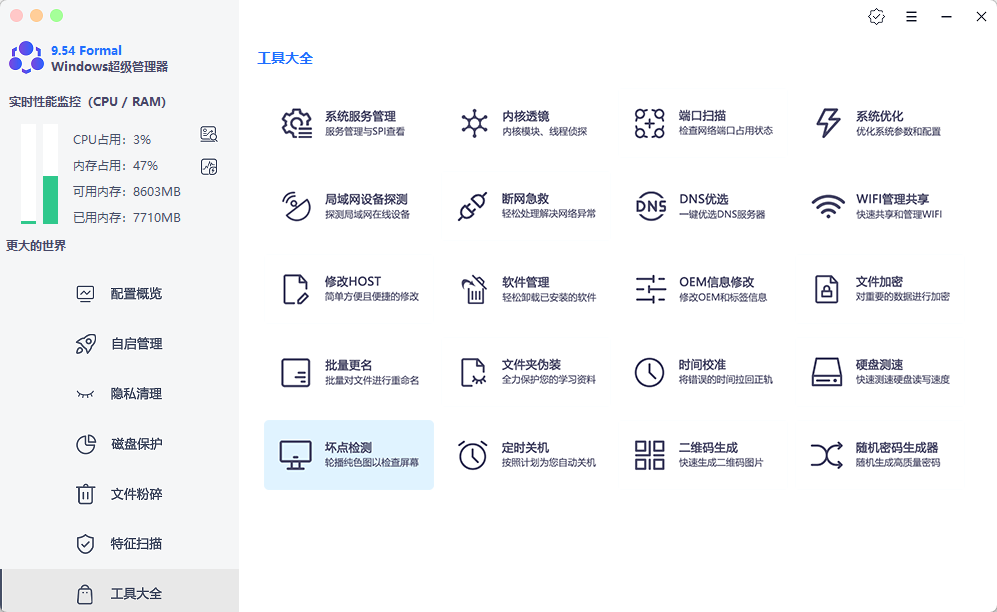
Task: Click the 坏点检测 monitor icon
Action: pyautogui.click(x=296, y=455)
